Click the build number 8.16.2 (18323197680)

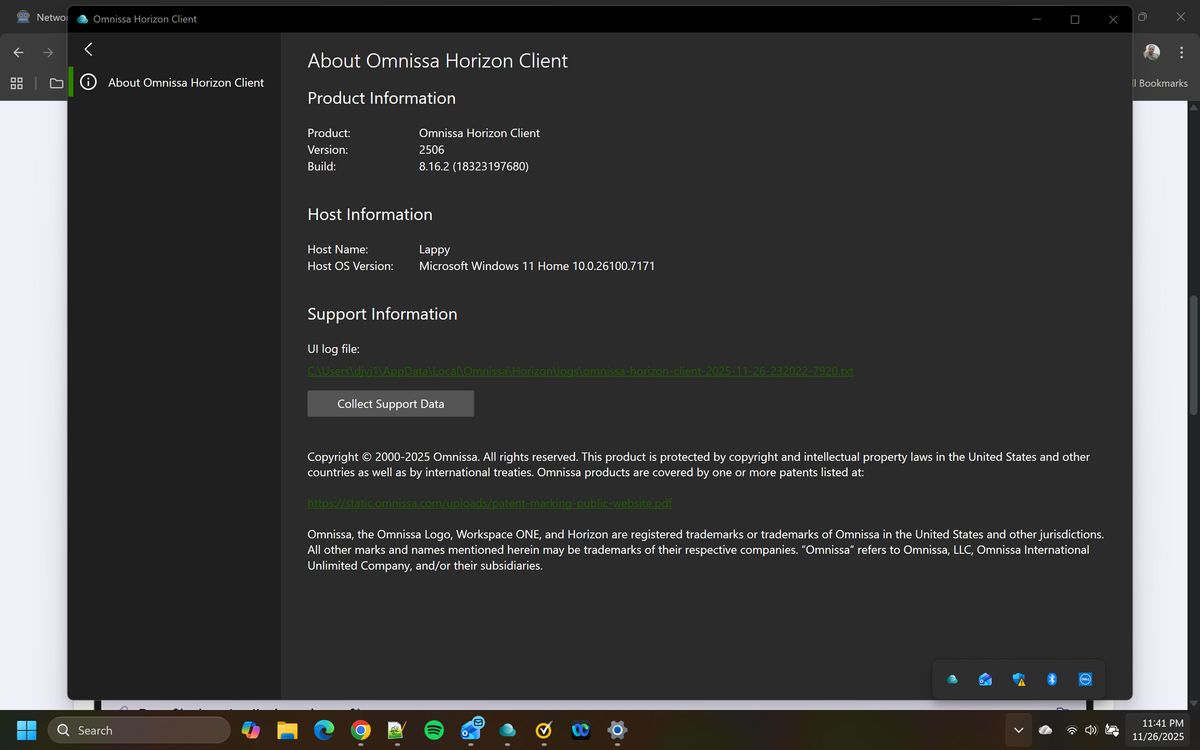point(473,167)
